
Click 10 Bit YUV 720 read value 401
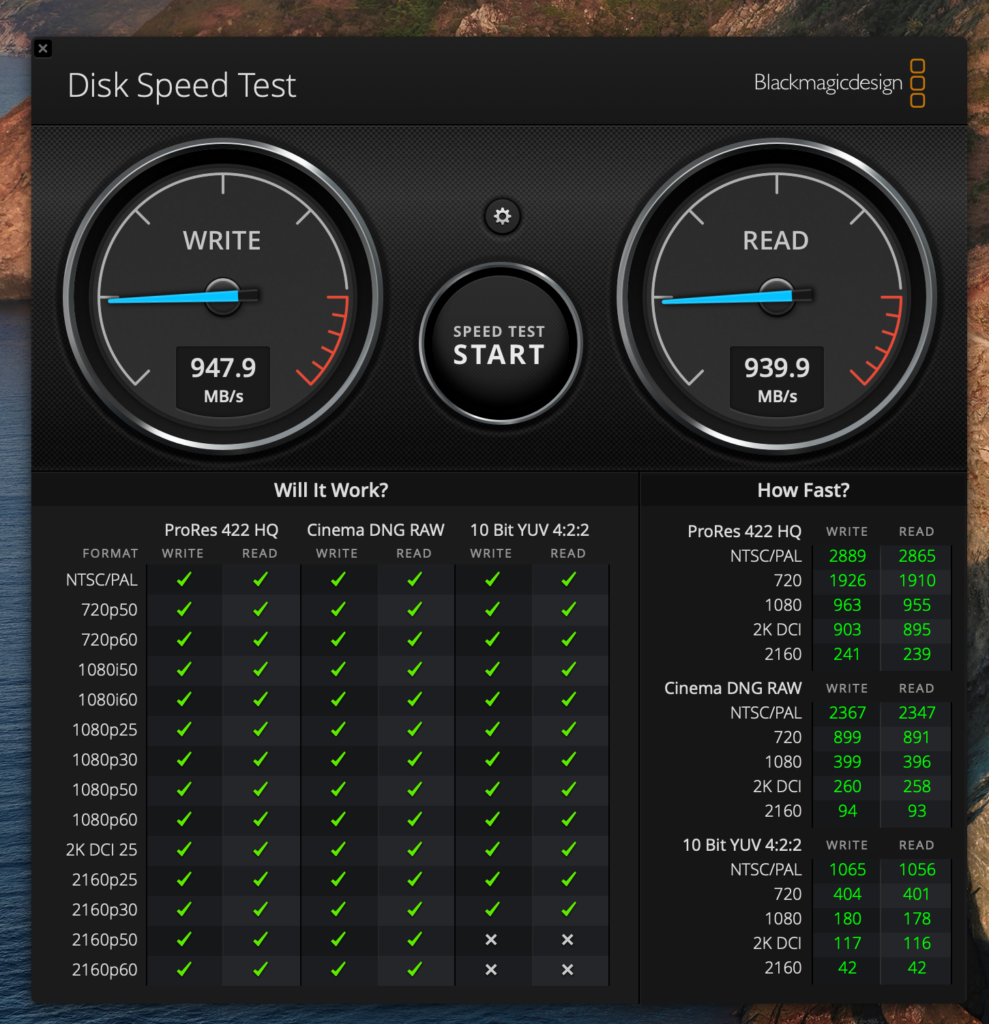(x=916, y=894)
